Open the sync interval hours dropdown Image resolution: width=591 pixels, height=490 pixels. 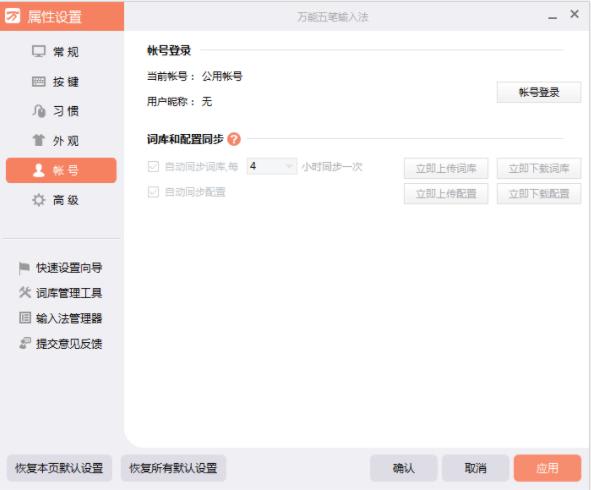[x=271, y=166]
